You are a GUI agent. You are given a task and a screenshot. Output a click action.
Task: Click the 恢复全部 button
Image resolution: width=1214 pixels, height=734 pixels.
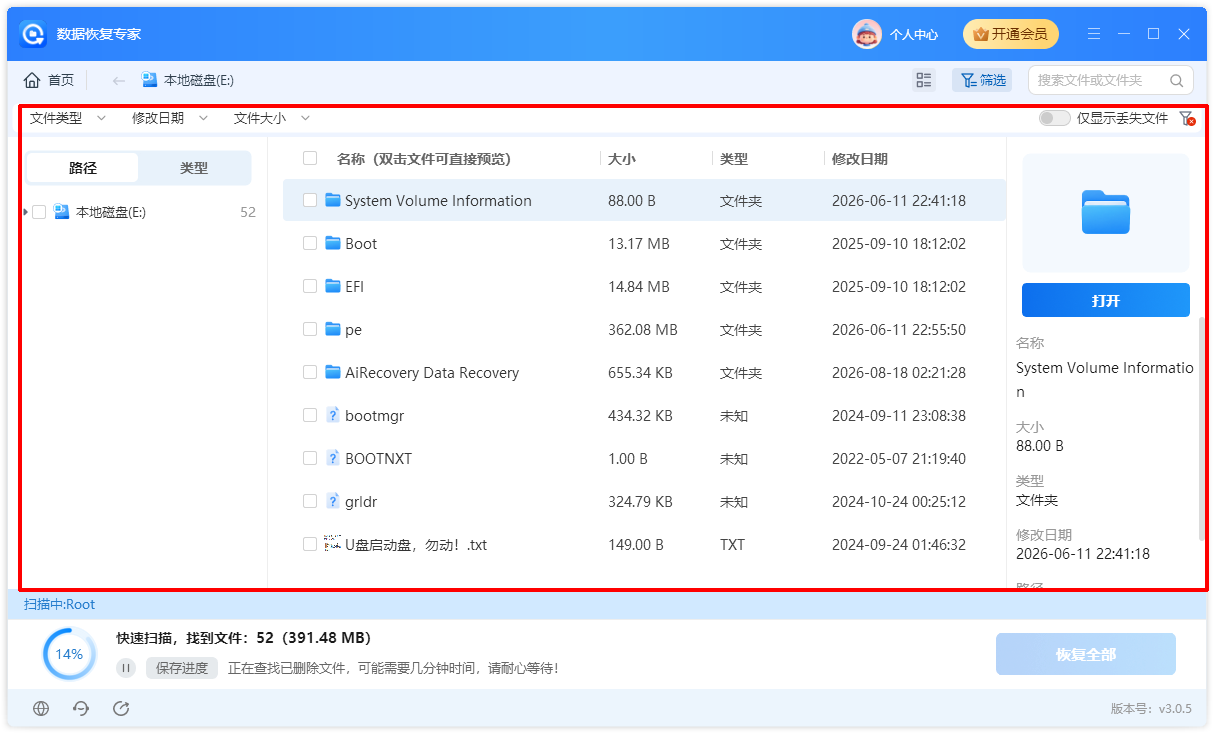(1086, 654)
